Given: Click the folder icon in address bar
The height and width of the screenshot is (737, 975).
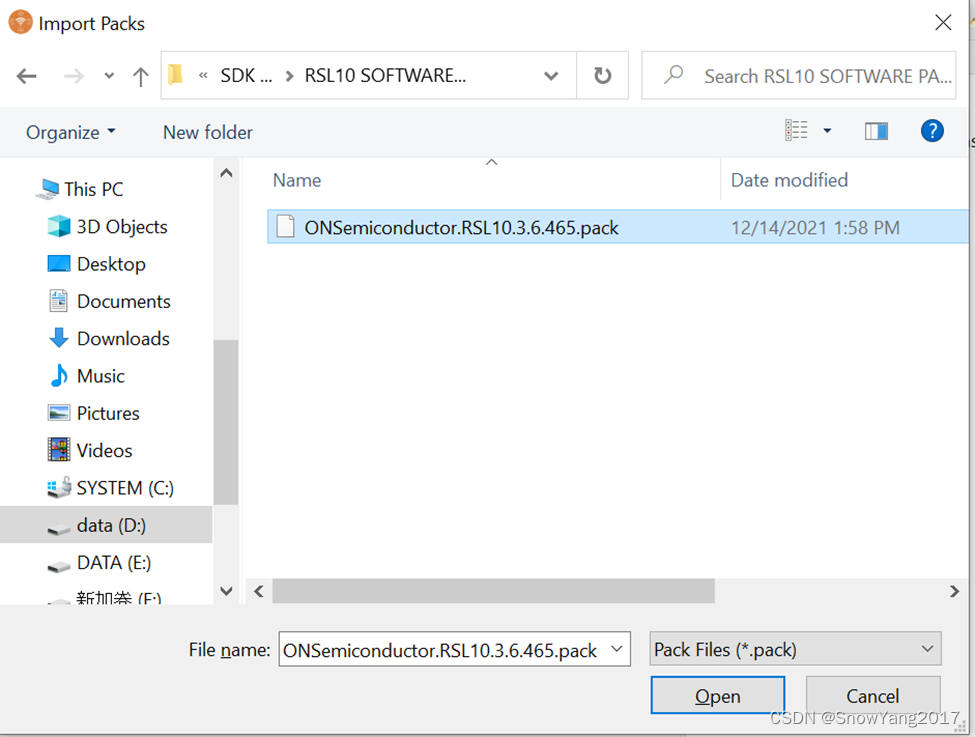Looking at the screenshot, I should point(175,75).
